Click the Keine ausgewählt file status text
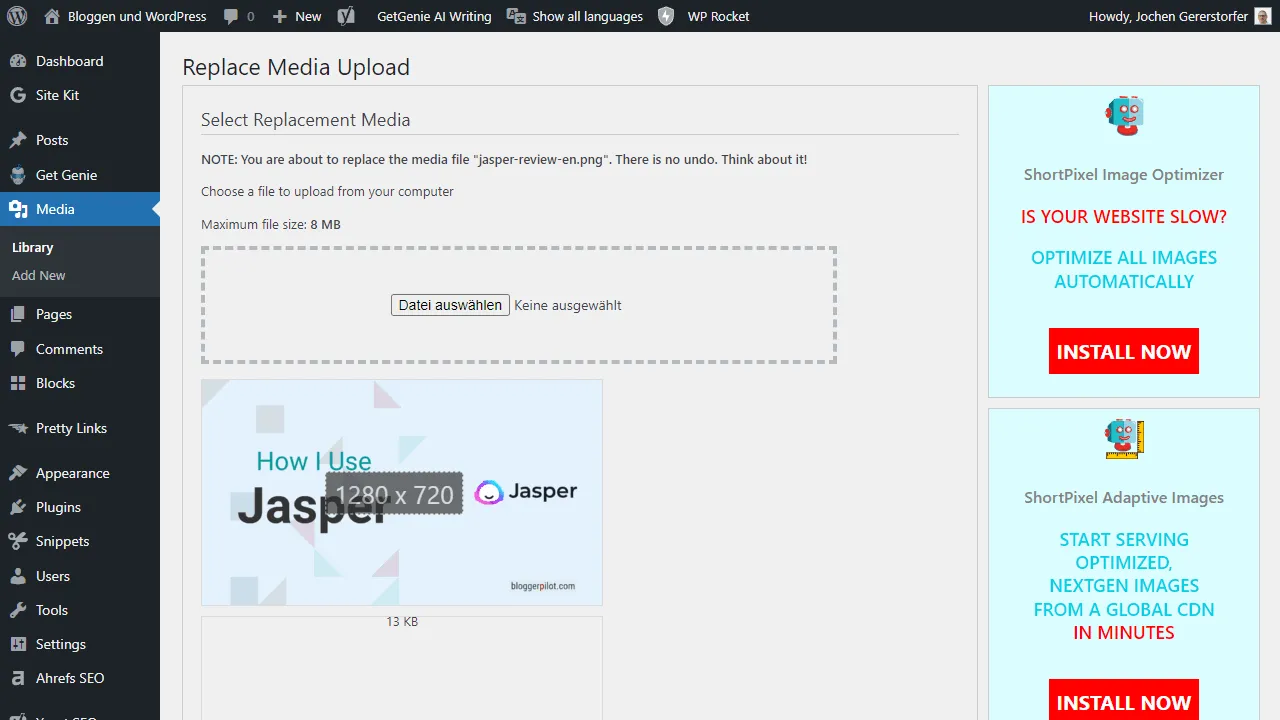The height and width of the screenshot is (720, 1280). (568, 305)
